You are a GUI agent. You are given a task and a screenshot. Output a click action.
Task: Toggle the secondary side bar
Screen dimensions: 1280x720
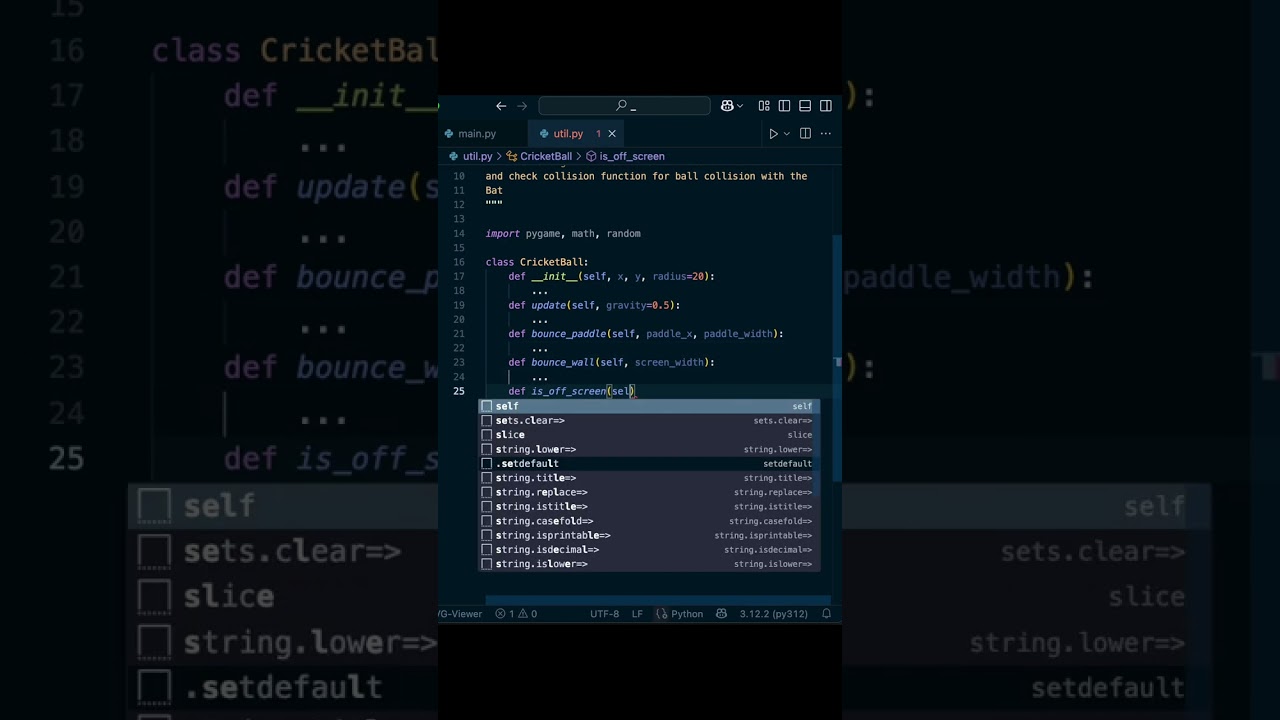tap(826, 106)
